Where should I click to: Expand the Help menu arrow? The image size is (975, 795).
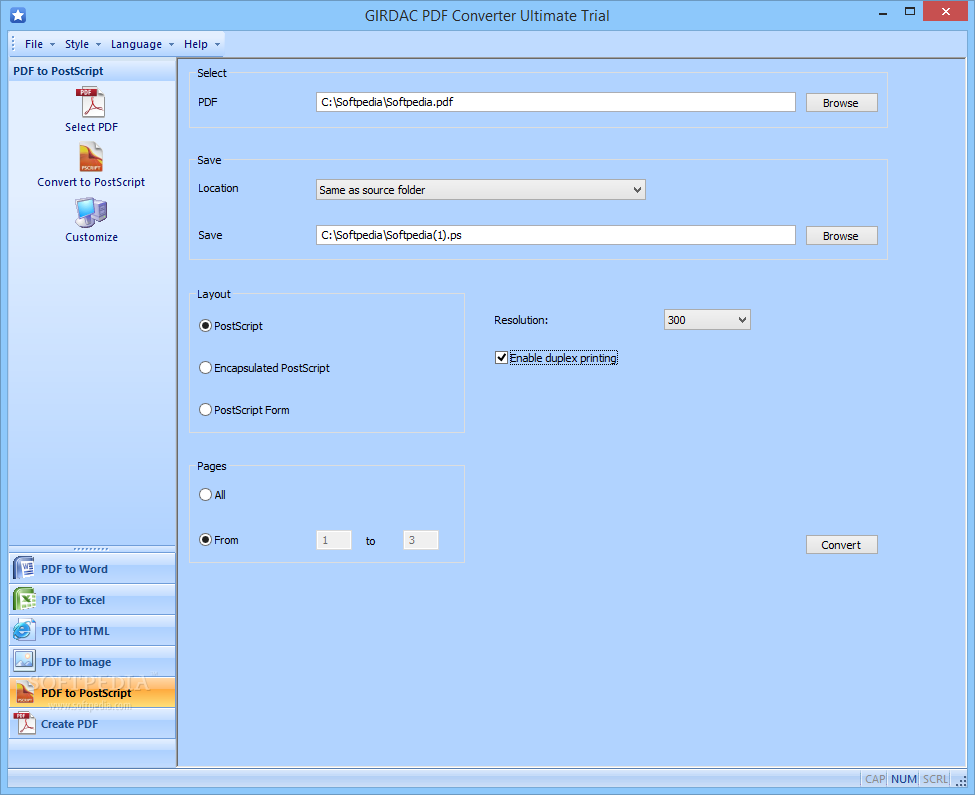pos(217,45)
